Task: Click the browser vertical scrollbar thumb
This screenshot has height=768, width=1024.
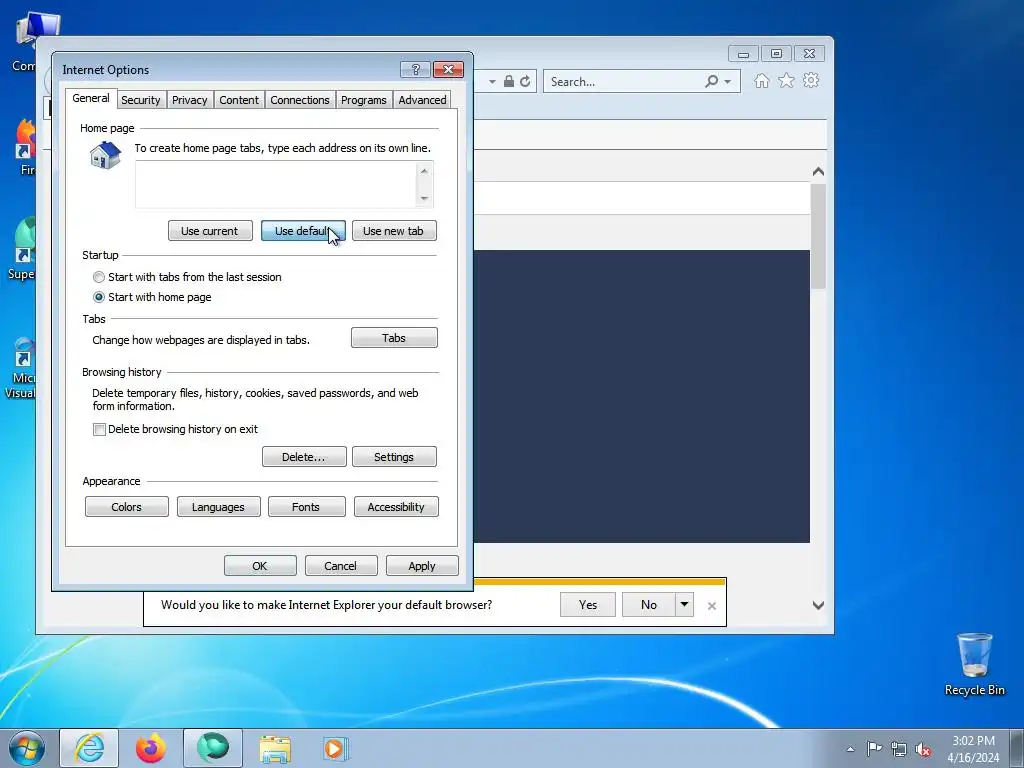Action: [818, 236]
